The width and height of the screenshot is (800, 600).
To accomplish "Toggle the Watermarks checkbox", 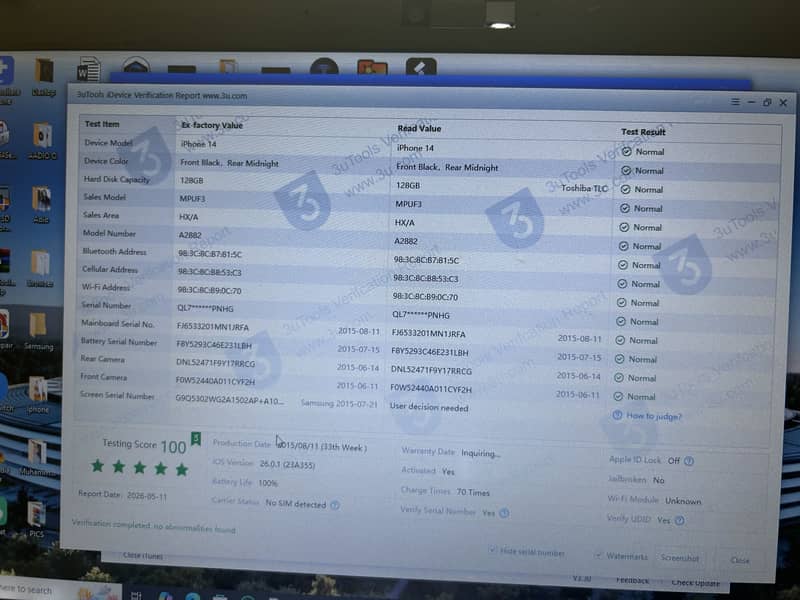I will (598, 555).
